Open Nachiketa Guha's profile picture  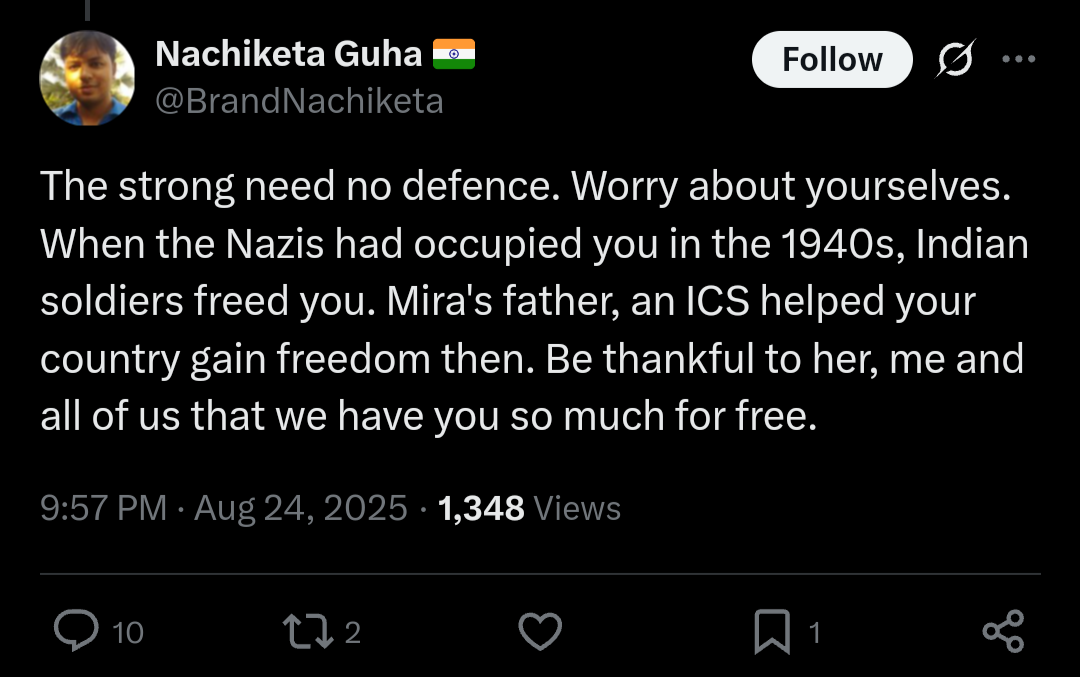click(87, 78)
